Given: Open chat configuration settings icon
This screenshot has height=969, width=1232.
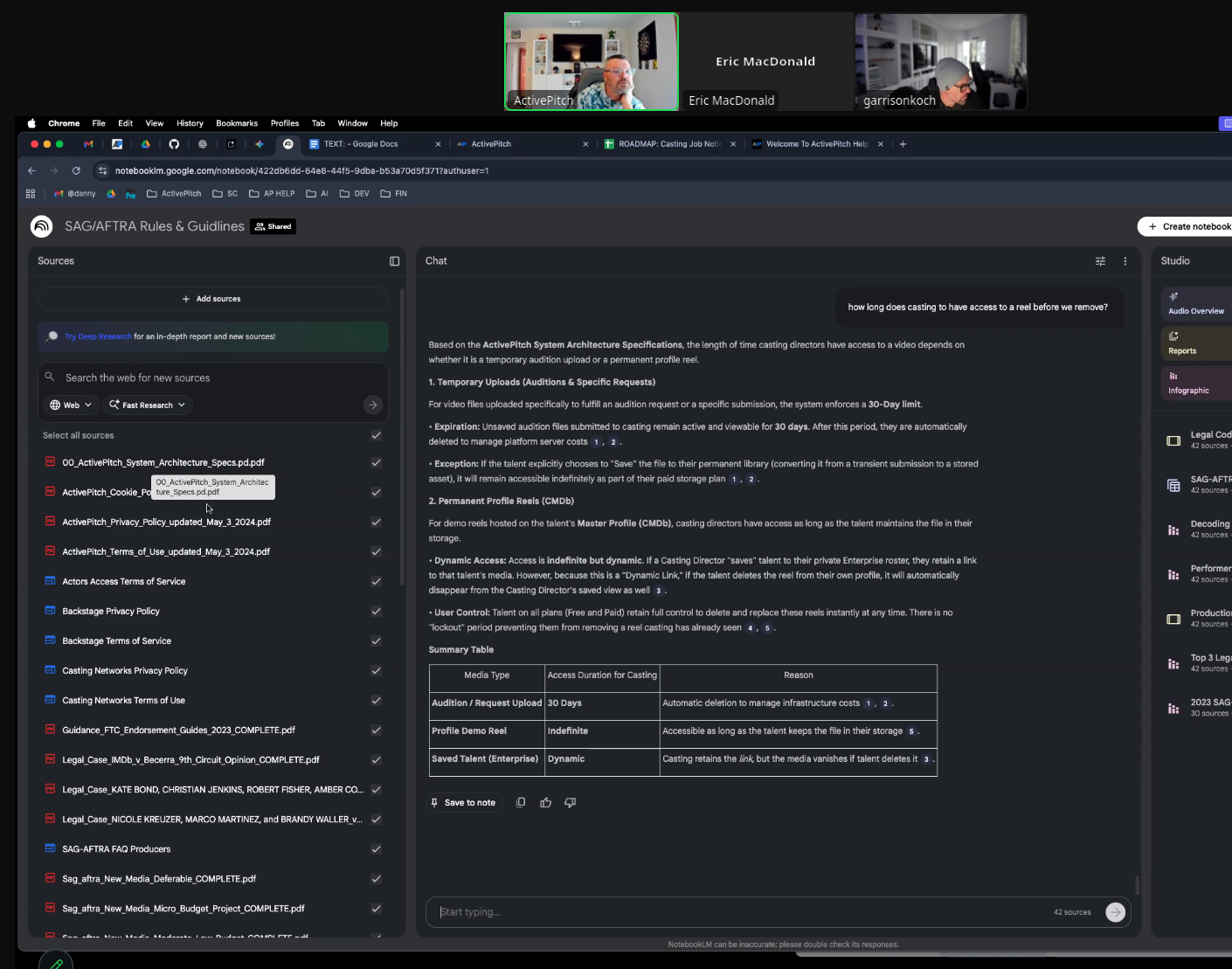Looking at the screenshot, I should coord(1100,261).
